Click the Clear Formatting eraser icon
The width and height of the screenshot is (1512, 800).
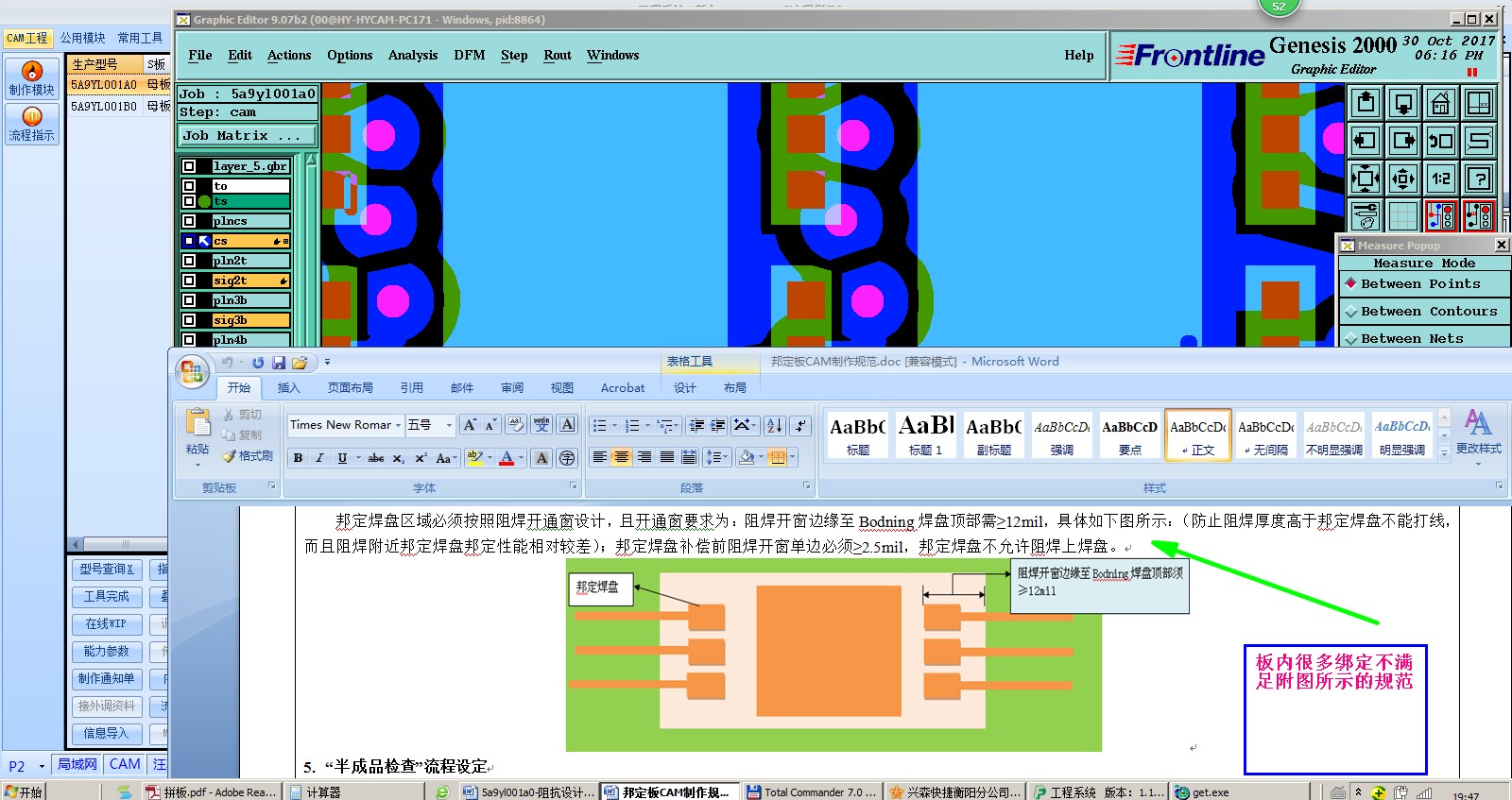coord(516,425)
